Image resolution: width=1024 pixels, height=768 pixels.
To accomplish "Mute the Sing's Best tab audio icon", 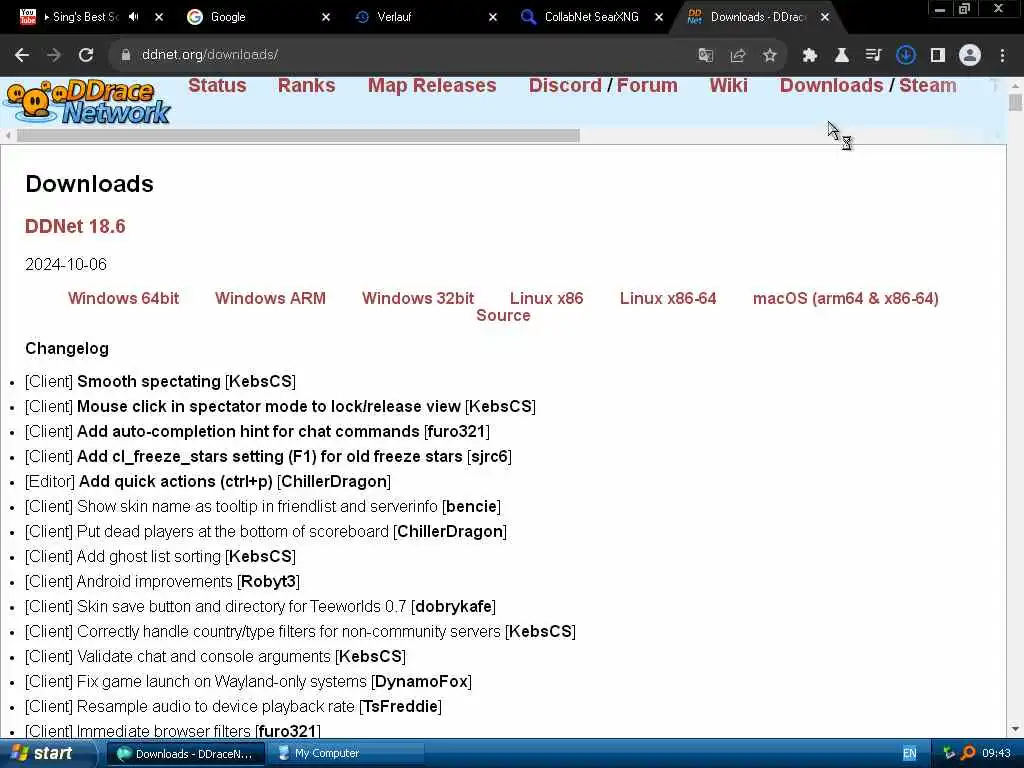I will click(134, 17).
